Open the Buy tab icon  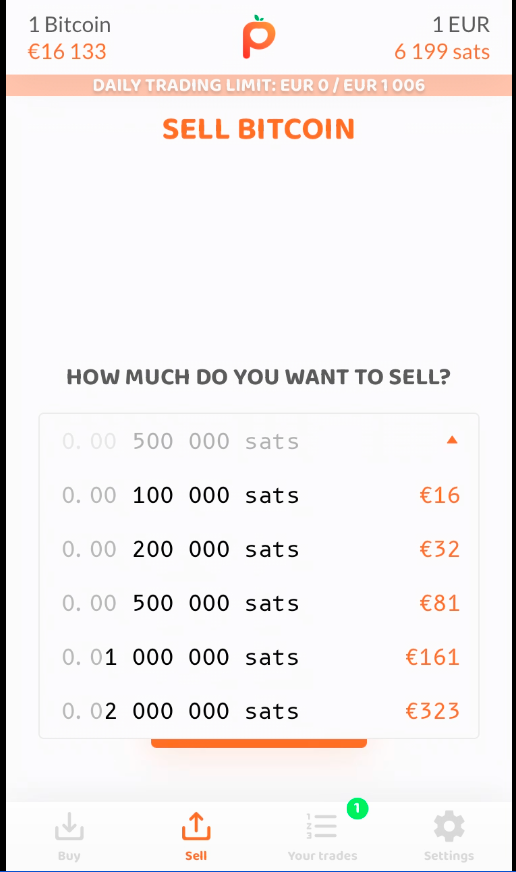(69, 826)
